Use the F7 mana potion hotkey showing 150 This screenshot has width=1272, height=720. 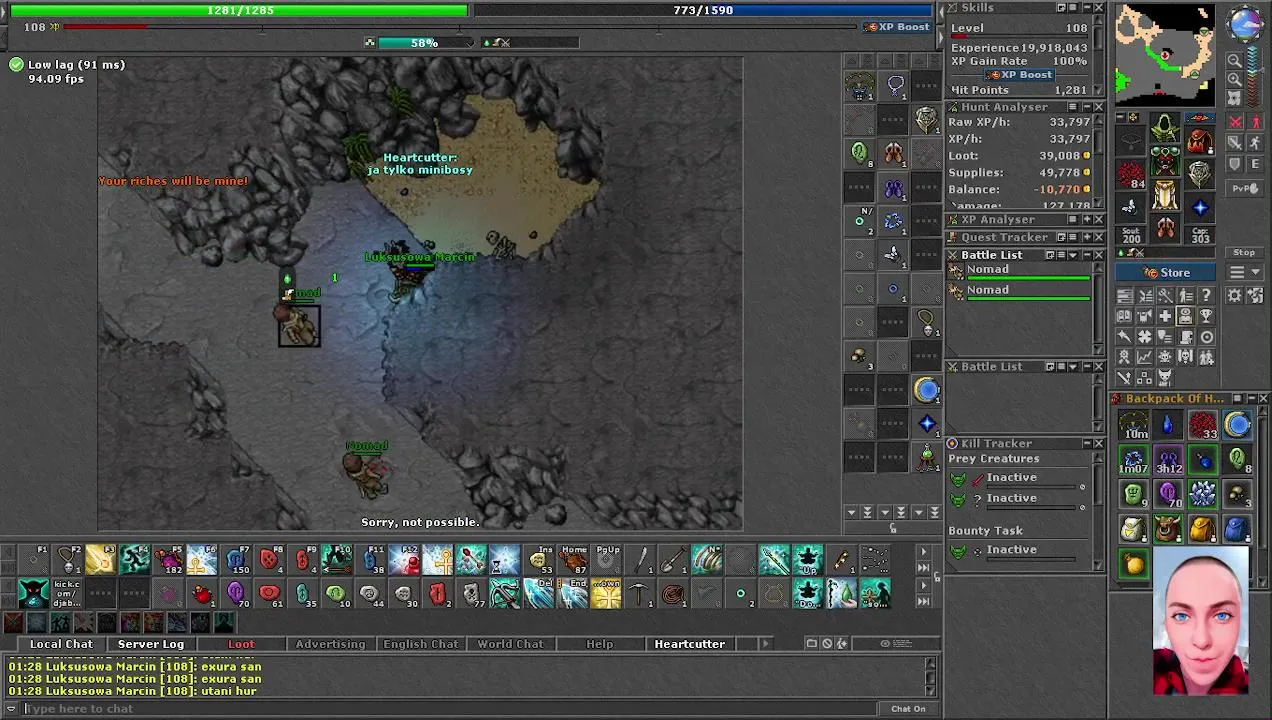236,561
